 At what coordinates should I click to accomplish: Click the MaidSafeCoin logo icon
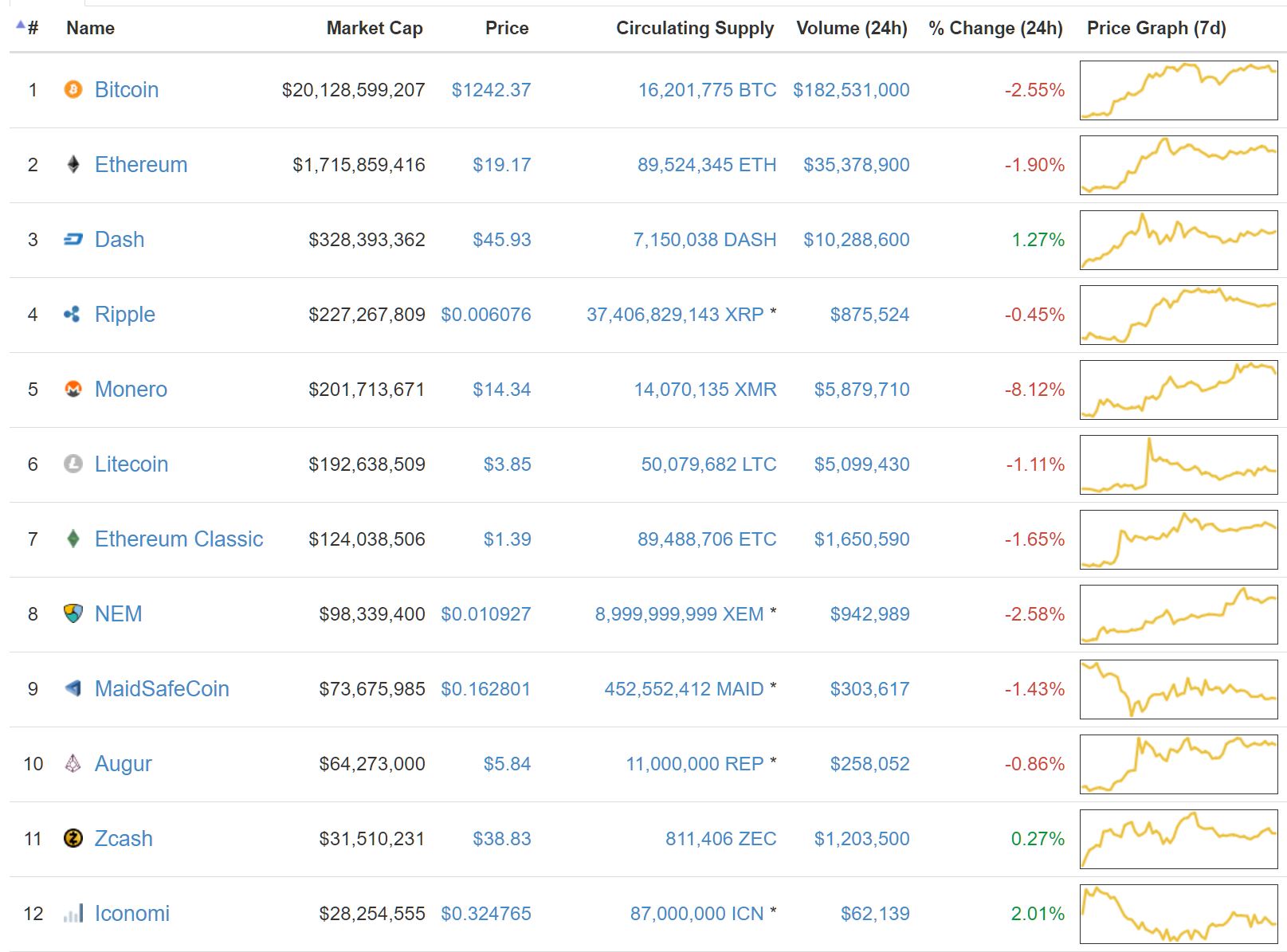click(73, 688)
